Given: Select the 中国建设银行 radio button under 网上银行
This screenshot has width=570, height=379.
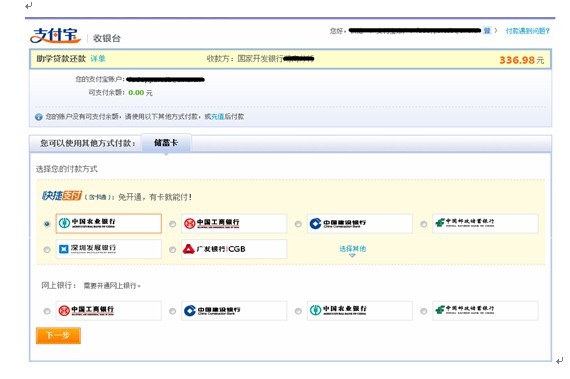Looking at the screenshot, I should point(173,311).
